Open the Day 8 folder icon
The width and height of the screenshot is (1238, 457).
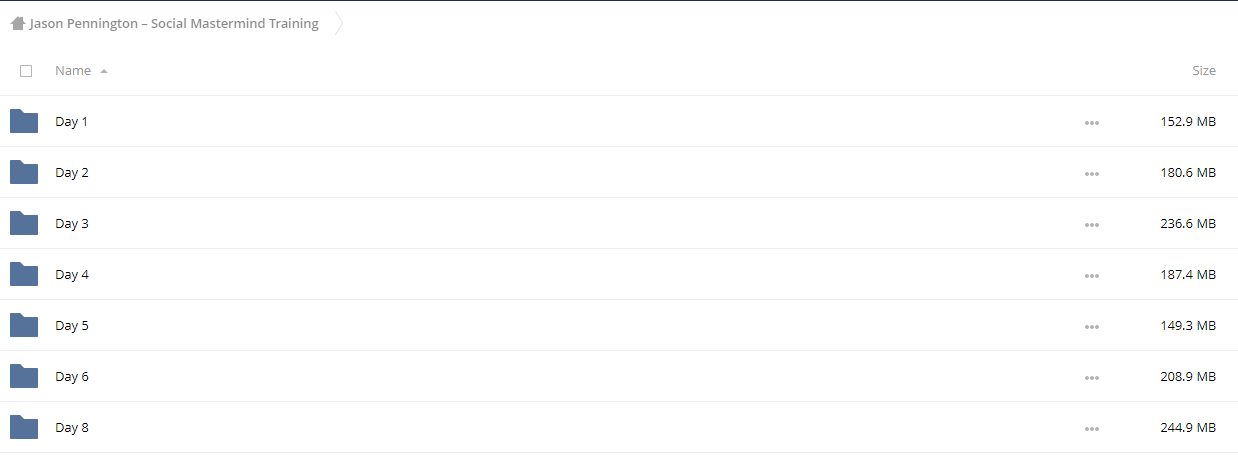point(24,427)
